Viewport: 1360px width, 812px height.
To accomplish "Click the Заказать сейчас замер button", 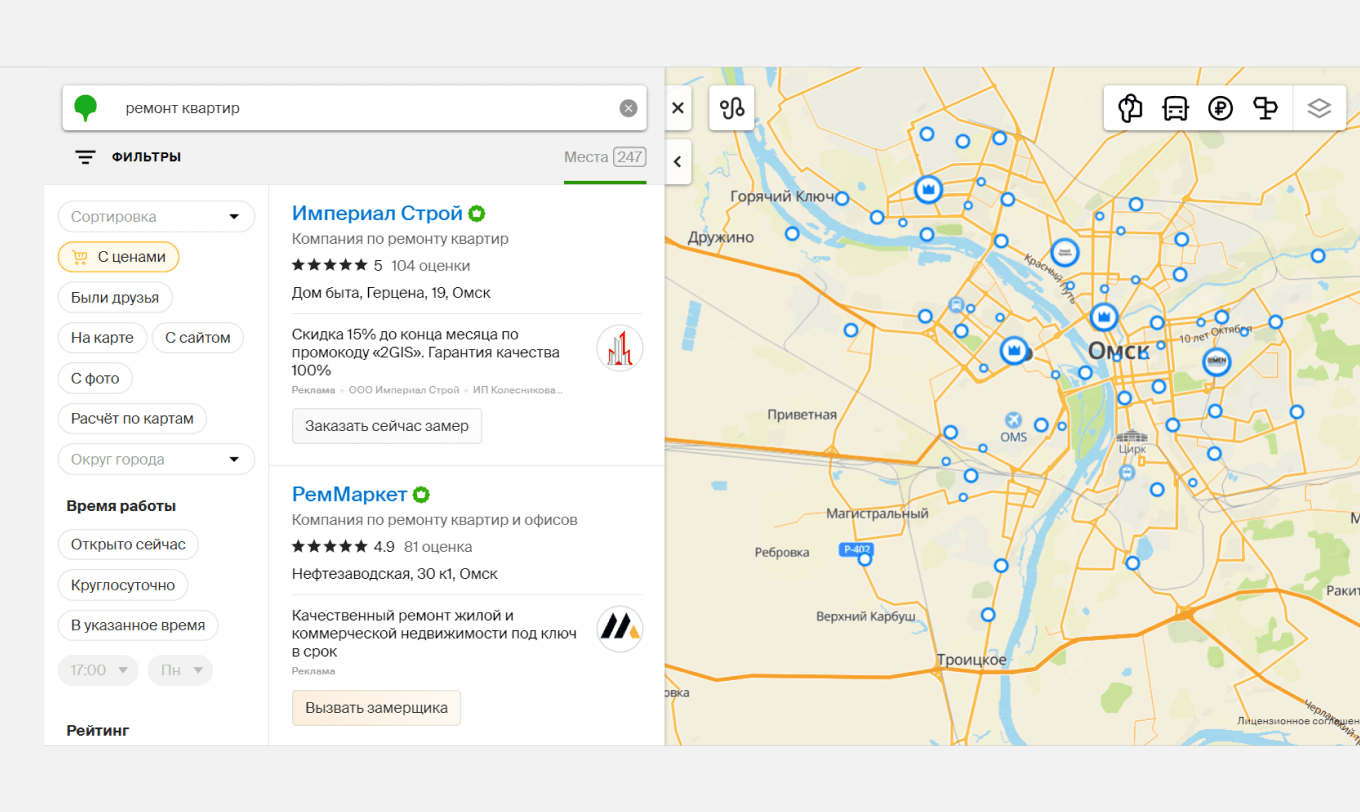I will (387, 426).
